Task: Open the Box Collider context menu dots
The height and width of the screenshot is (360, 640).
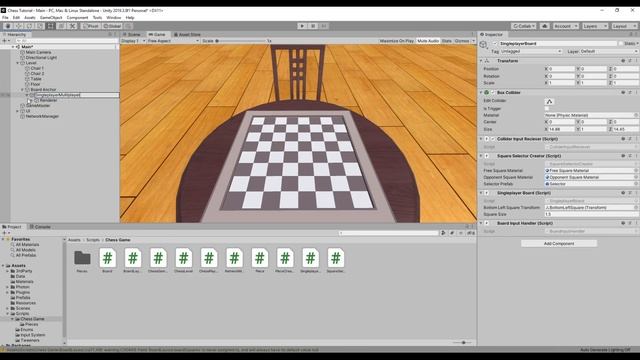Action: pyautogui.click(x=636, y=93)
